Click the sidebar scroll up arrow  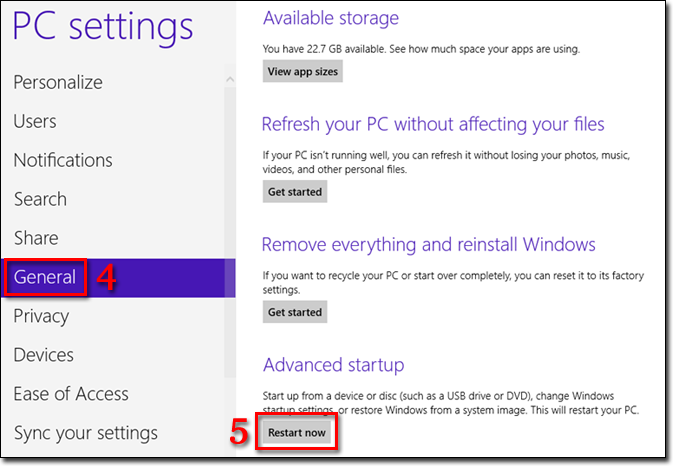pos(229,78)
